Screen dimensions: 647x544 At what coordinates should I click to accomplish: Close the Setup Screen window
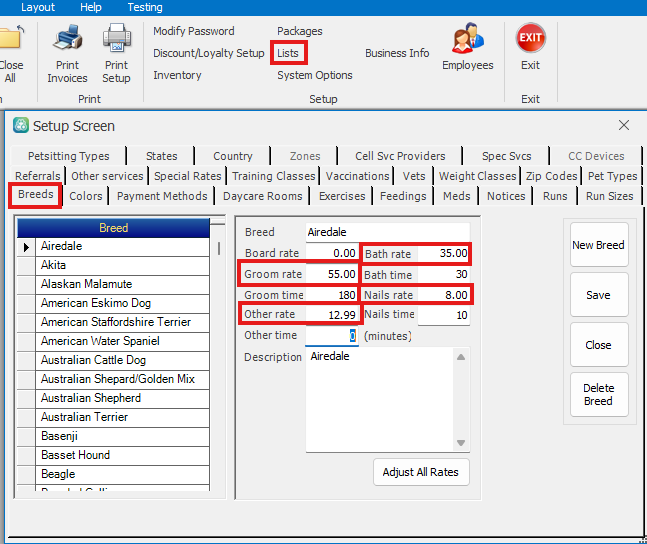pos(623,125)
